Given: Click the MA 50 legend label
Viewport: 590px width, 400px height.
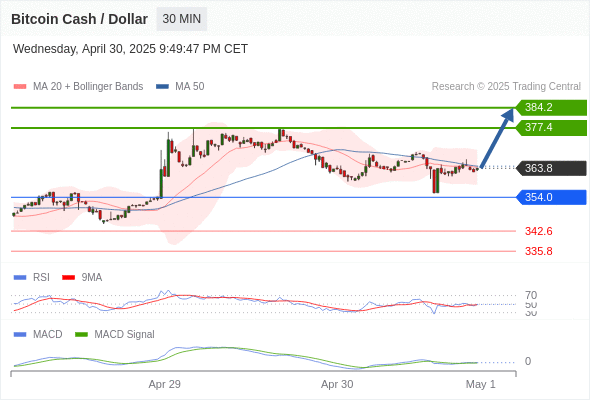Looking at the screenshot, I should 190,87.
